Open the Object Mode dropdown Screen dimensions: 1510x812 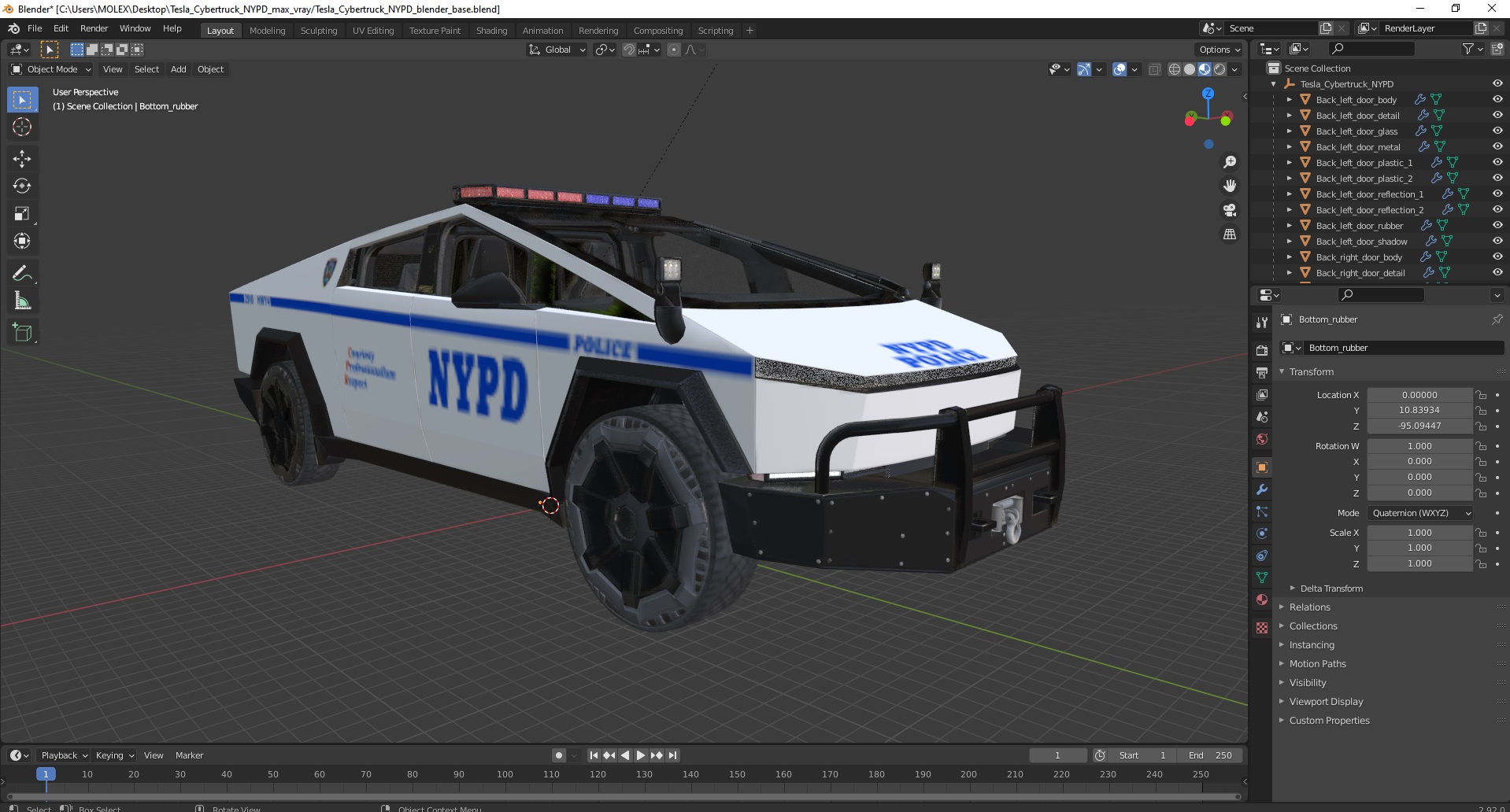pos(51,69)
